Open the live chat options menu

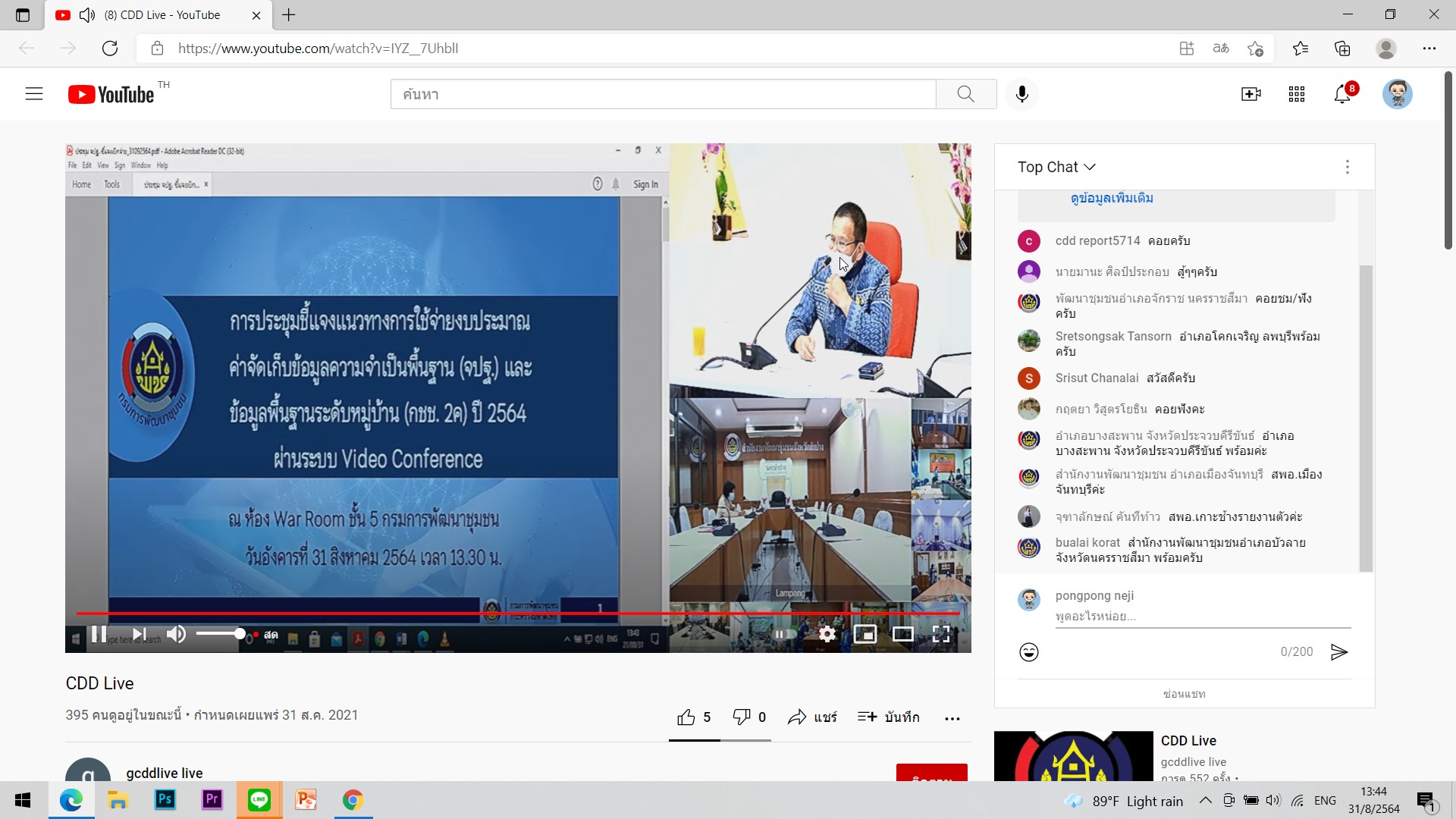click(x=1348, y=167)
